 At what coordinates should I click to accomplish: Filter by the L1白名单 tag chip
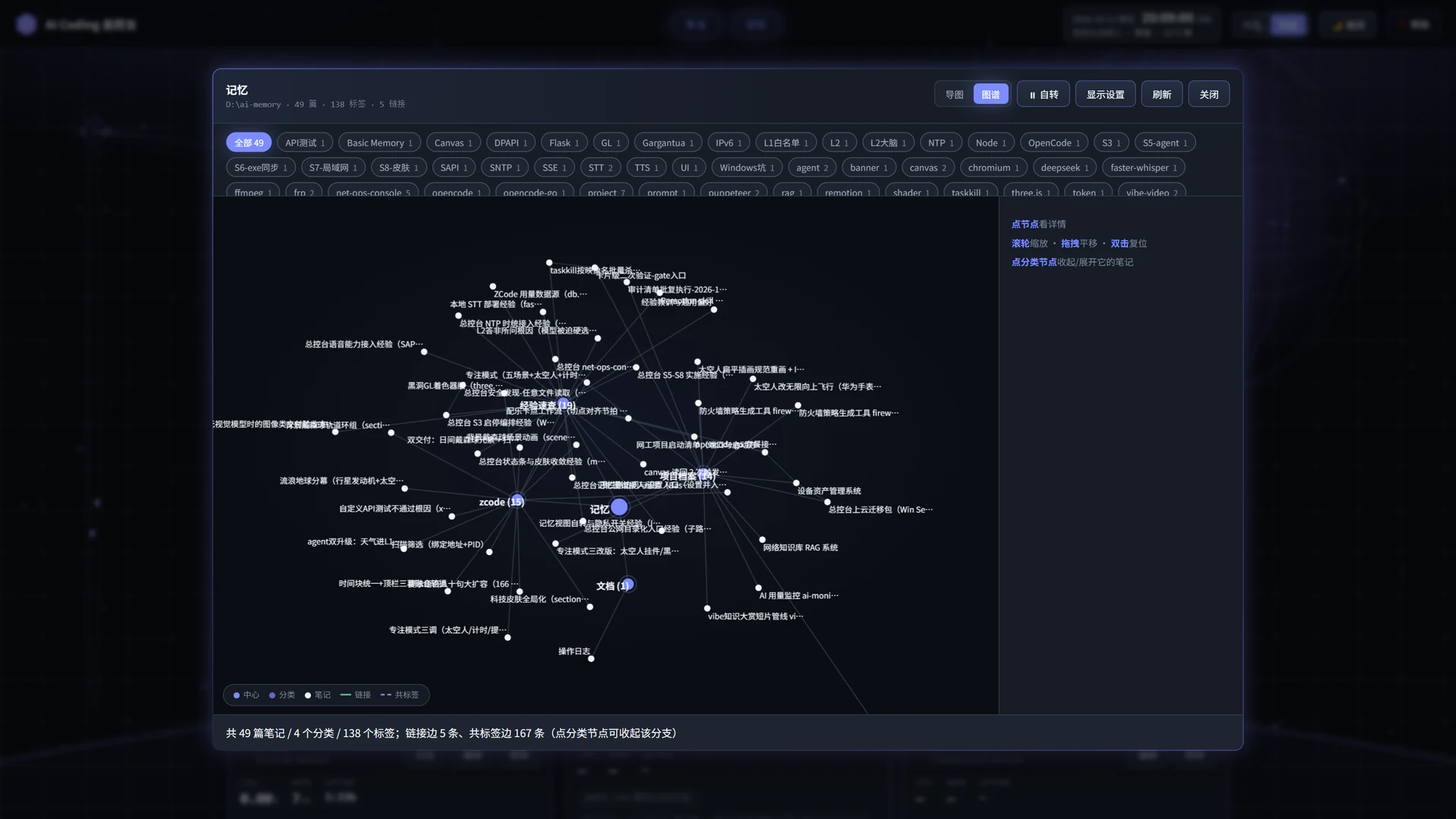(x=786, y=143)
